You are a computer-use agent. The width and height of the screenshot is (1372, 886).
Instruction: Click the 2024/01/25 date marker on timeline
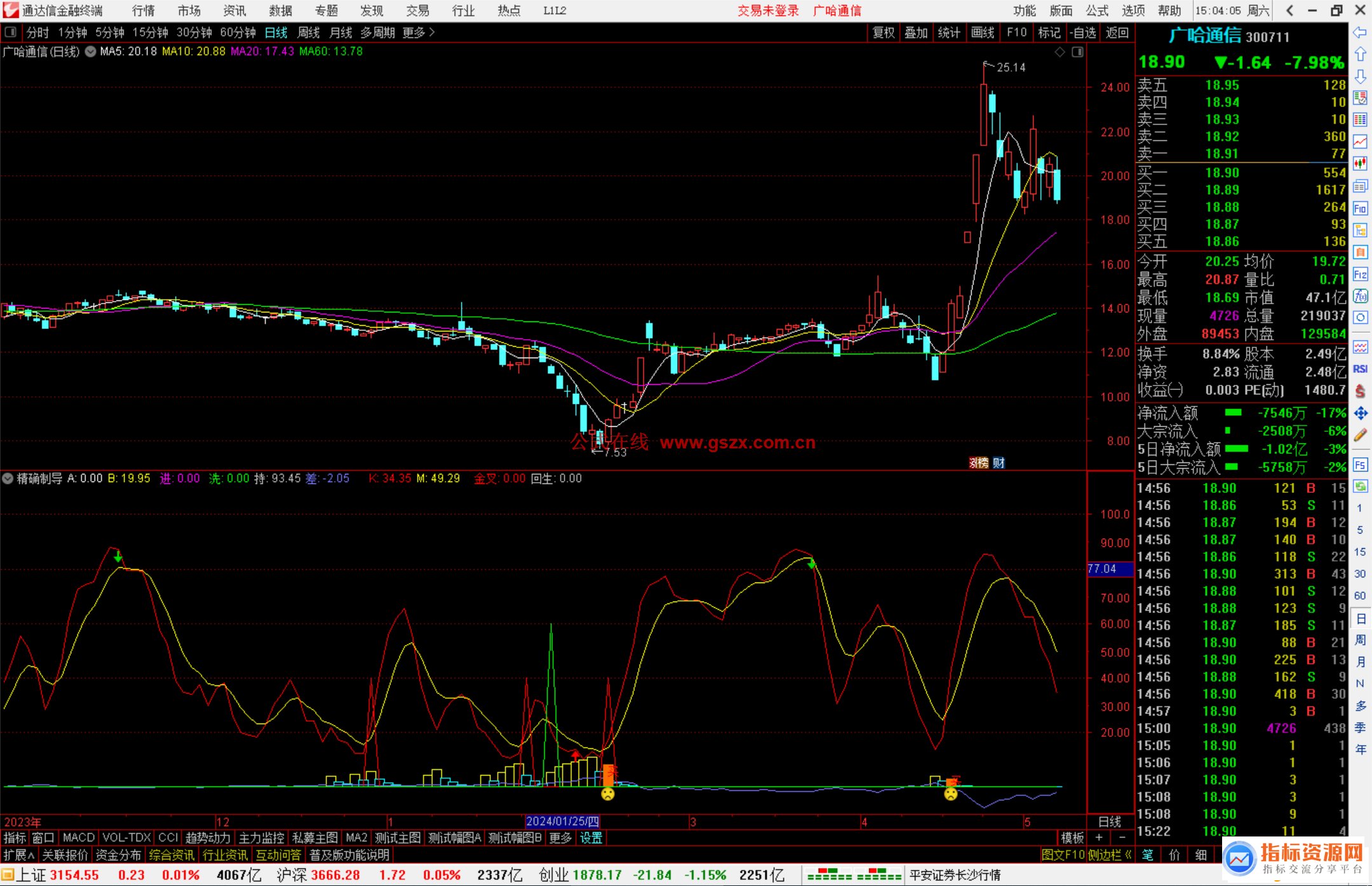[563, 821]
